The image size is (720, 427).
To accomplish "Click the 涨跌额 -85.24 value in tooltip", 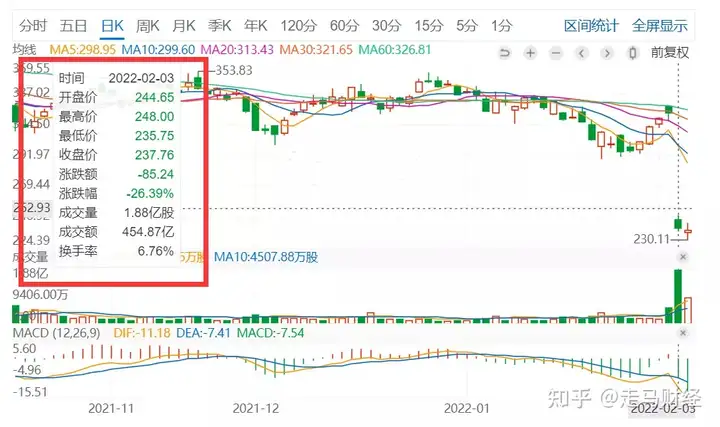I will coord(156,174).
